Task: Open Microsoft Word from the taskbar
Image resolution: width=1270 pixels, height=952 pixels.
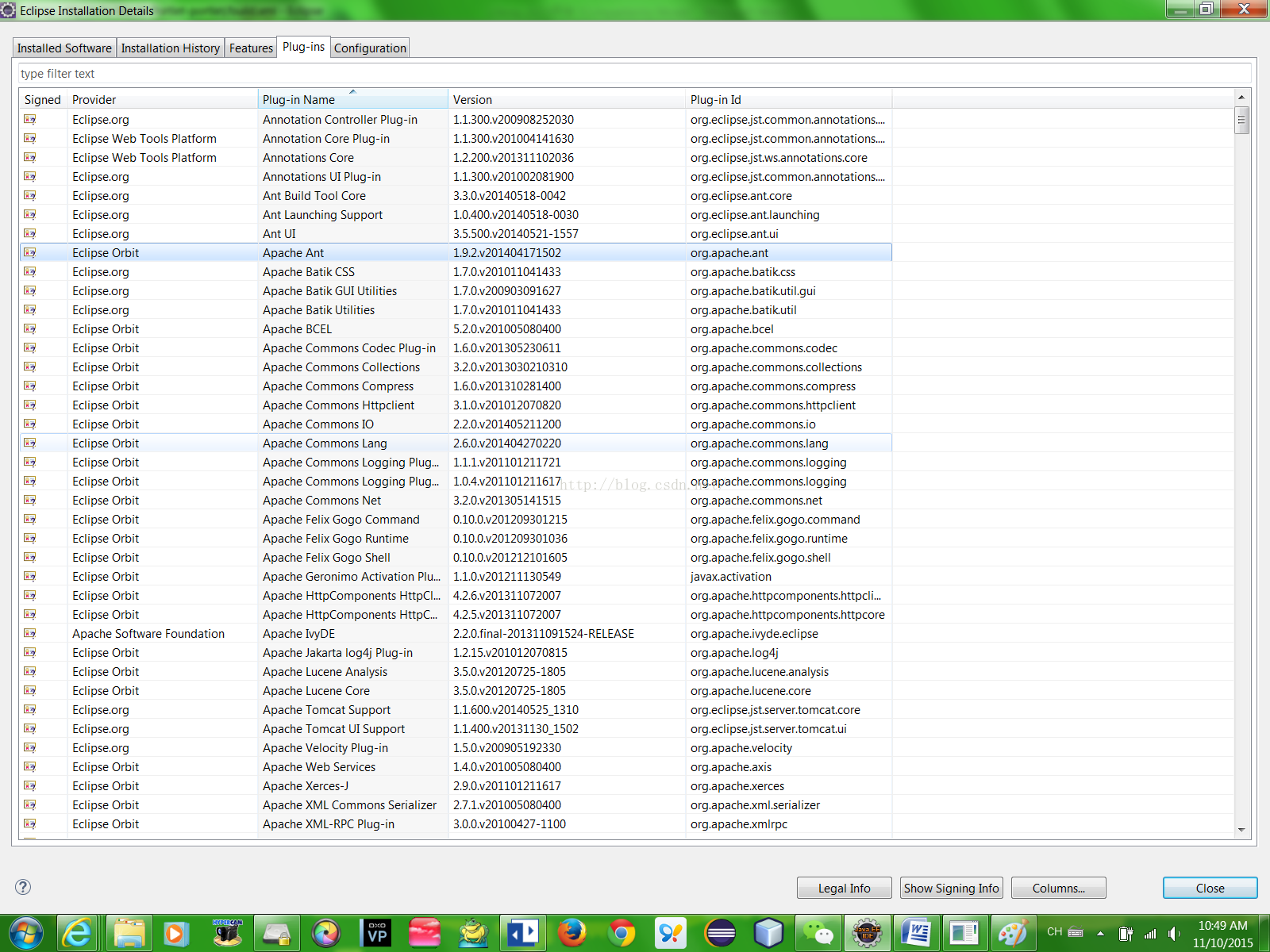Action: click(916, 933)
